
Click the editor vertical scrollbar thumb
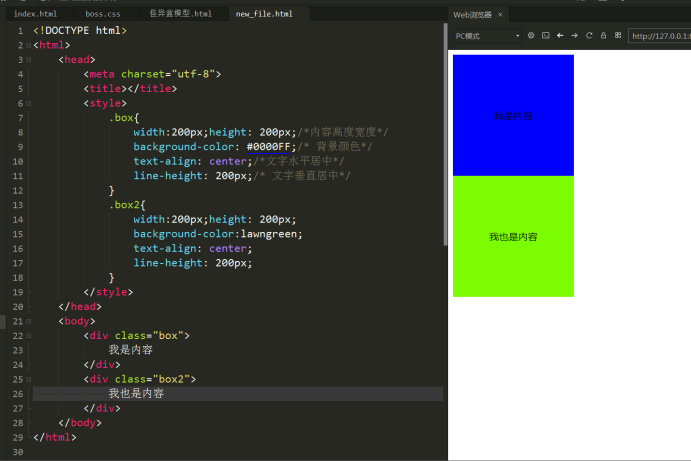point(446,134)
